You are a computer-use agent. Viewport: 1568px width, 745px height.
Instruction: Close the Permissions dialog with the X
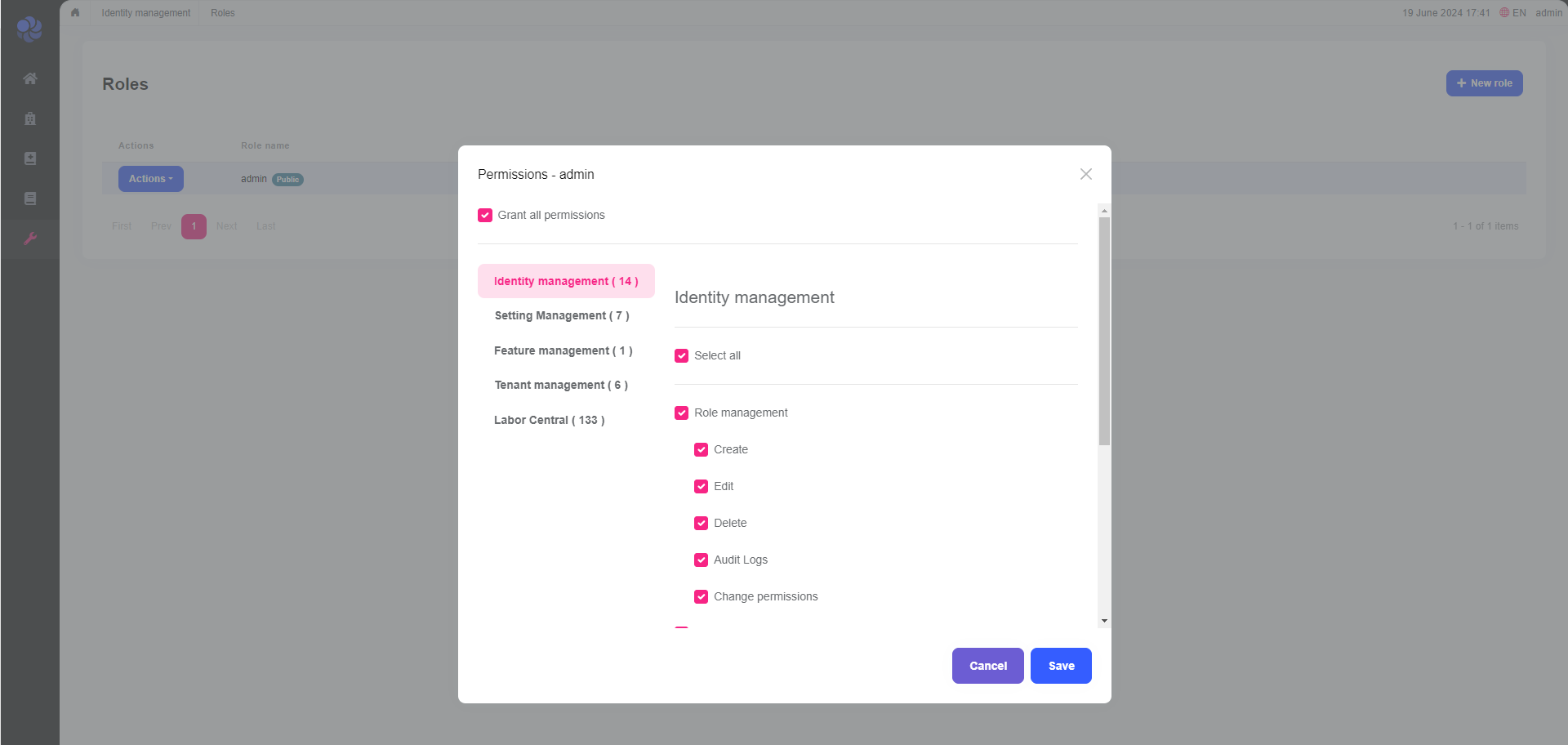pos(1085,174)
